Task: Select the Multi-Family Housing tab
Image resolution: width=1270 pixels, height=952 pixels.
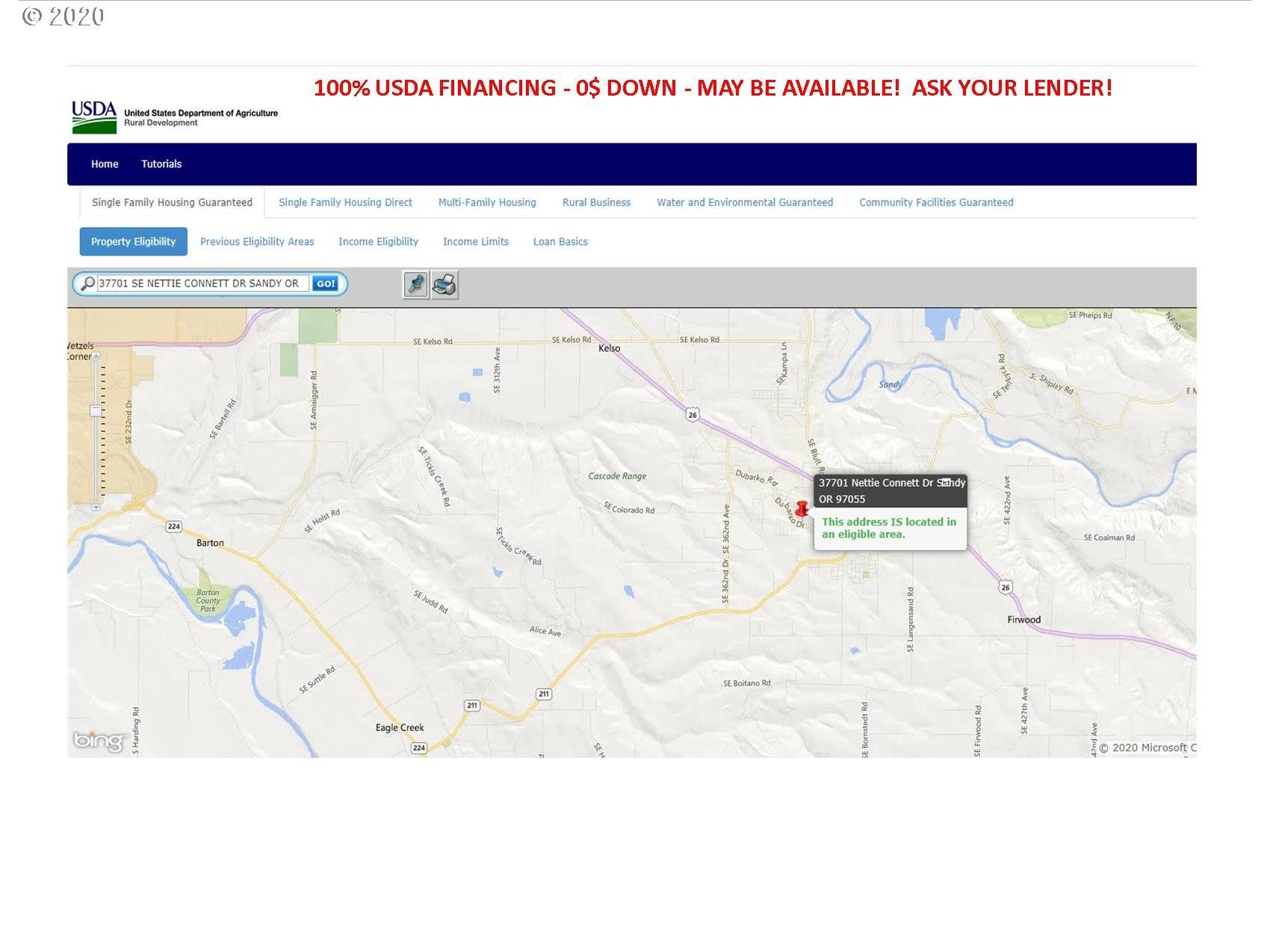Action: pos(487,202)
